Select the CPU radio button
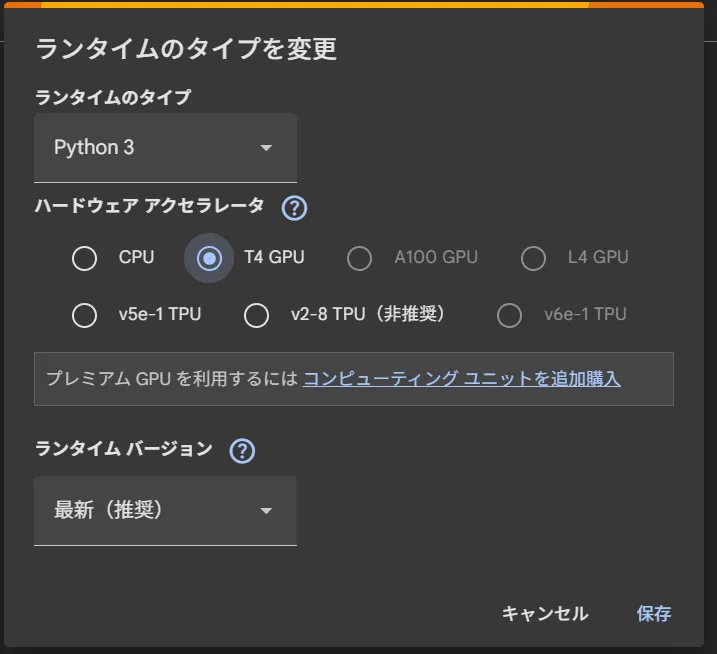717x654 pixels. pyautogui.click(x=85, y=258)
